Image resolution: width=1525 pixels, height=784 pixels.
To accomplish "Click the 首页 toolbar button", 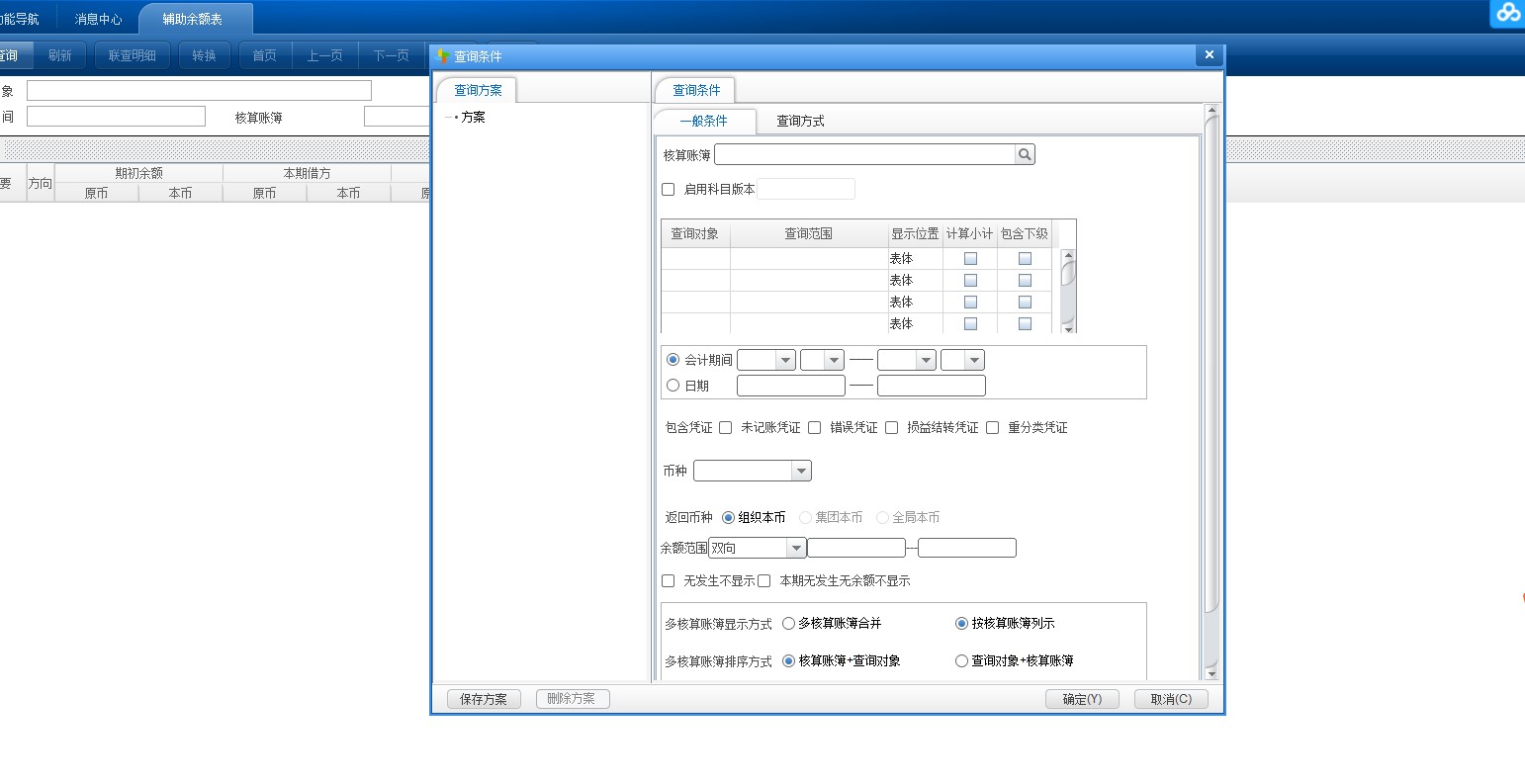I will [x=263, y=55].
